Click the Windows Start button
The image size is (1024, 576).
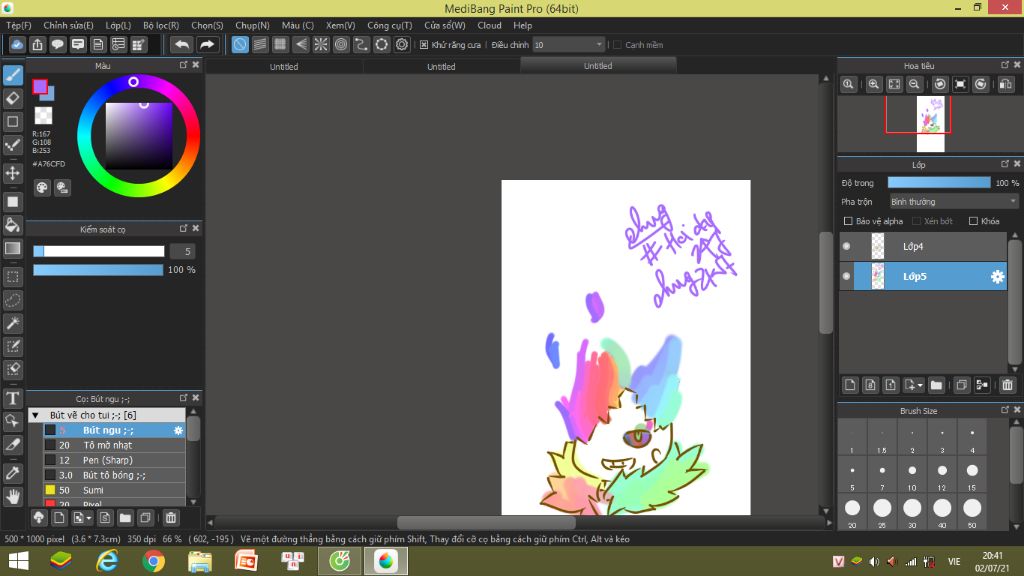18,561
